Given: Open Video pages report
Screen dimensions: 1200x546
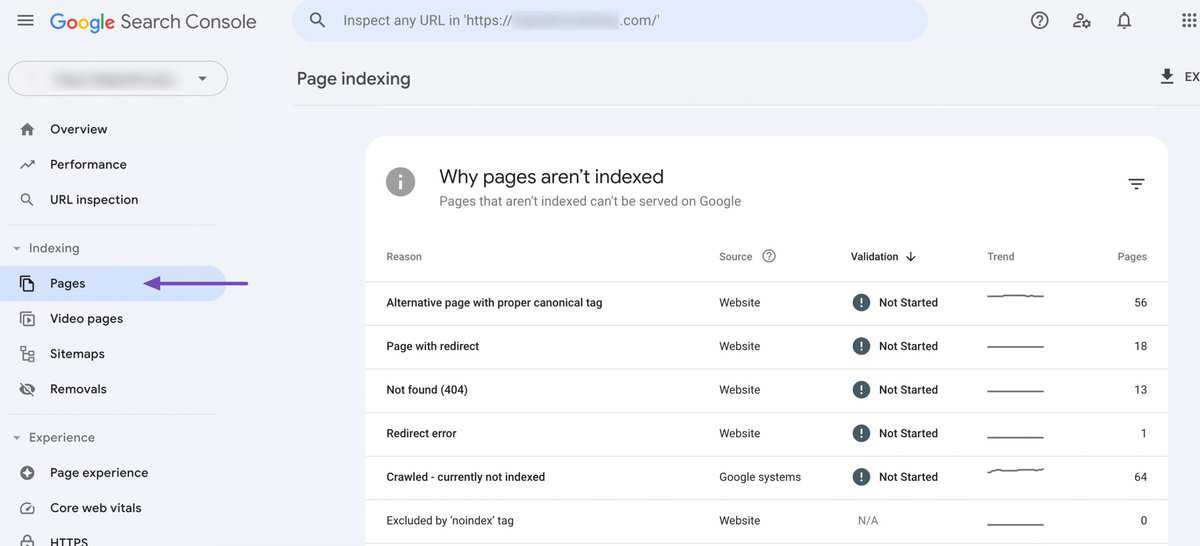Looking at the screenshot, I should pos(86,319).
